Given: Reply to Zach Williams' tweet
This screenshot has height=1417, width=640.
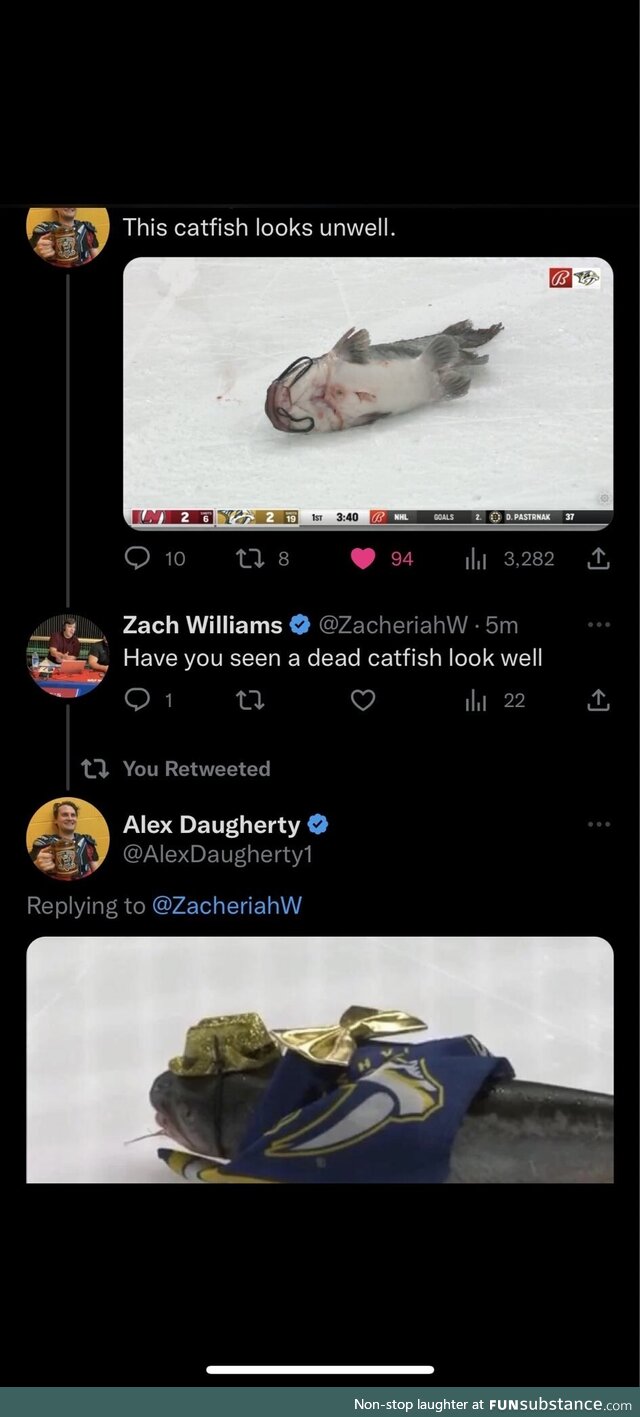Looking at the screenshot, I should tap(137, 701).
